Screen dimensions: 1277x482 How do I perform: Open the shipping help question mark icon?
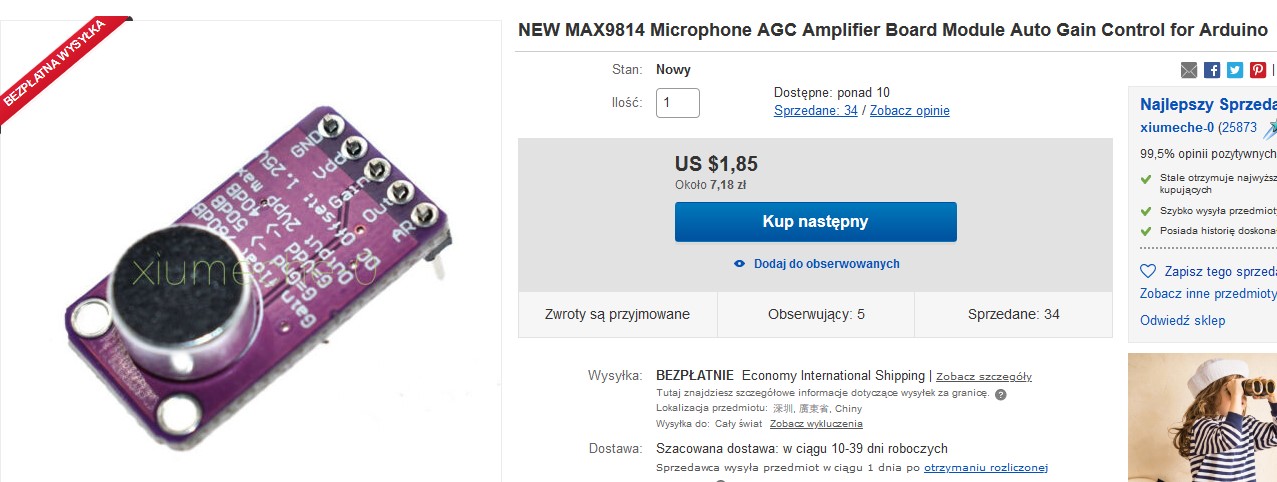click(x=1001, y=394)
